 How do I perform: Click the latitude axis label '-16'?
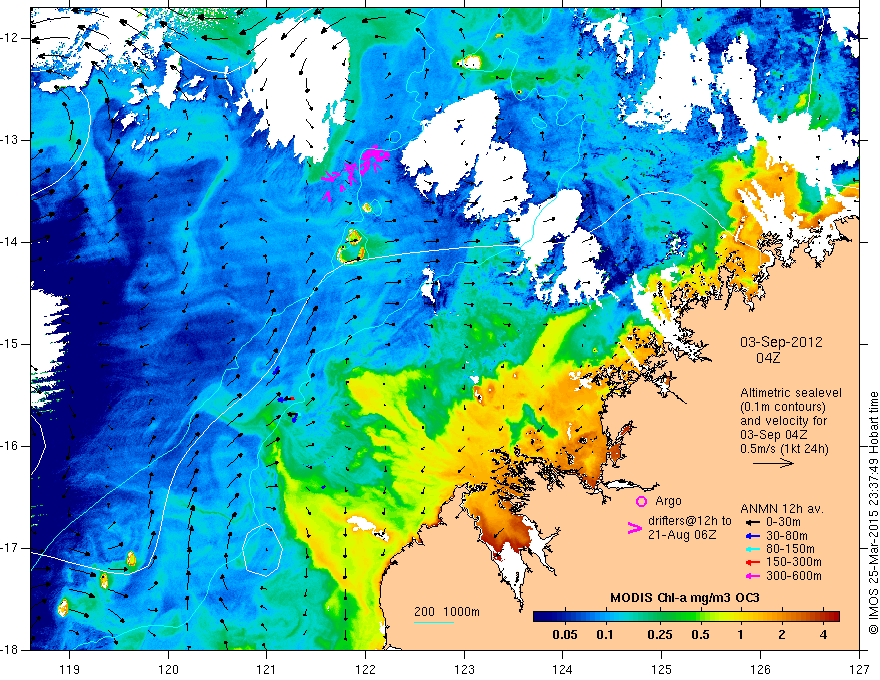tap(10, 446)
